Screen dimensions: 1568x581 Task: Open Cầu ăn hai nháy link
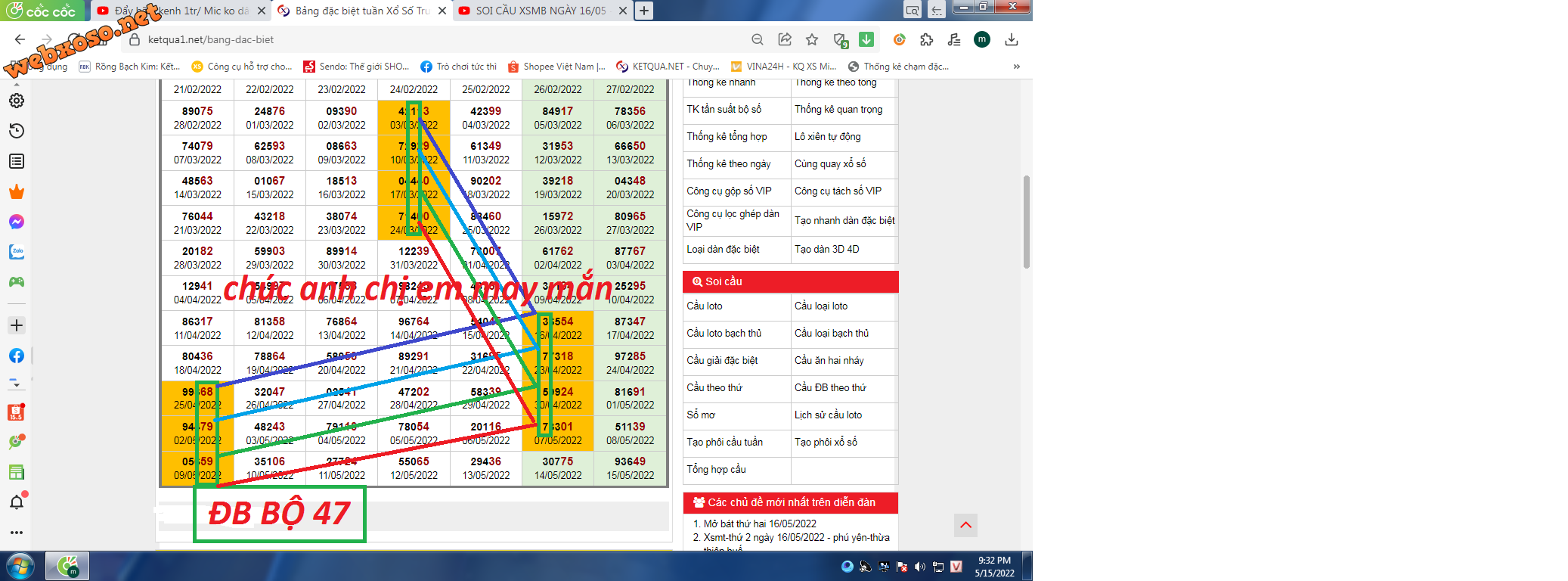(829, 360)
